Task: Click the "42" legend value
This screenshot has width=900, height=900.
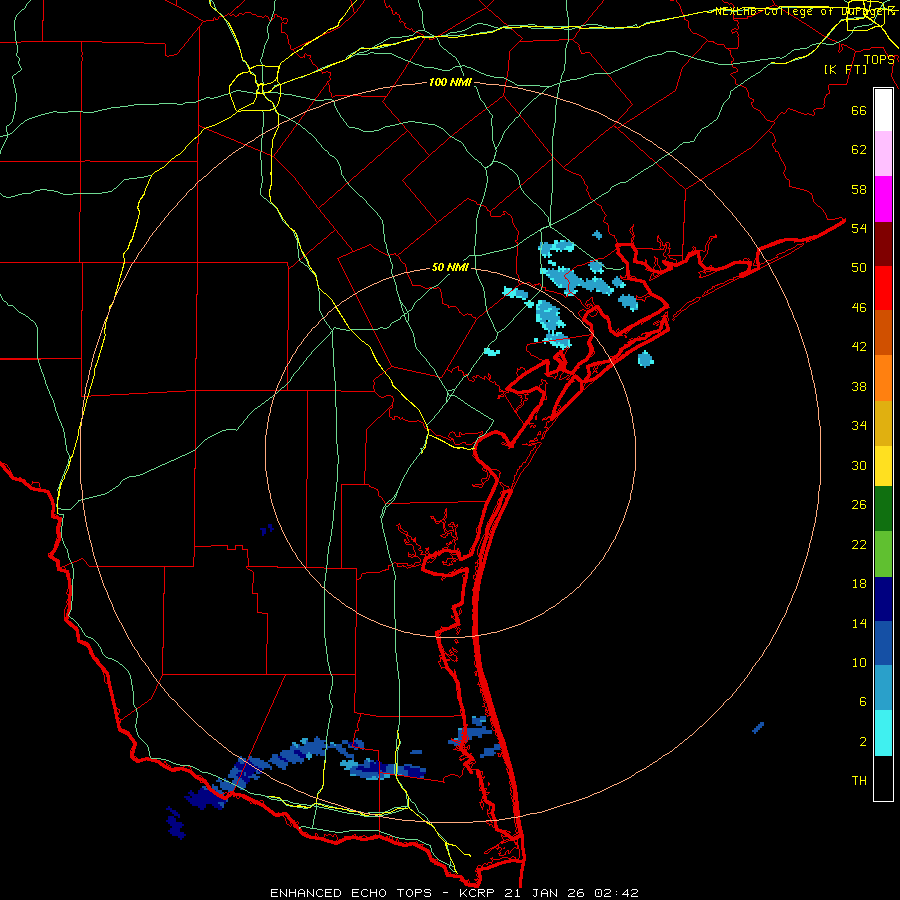Action: click(859, 346)
